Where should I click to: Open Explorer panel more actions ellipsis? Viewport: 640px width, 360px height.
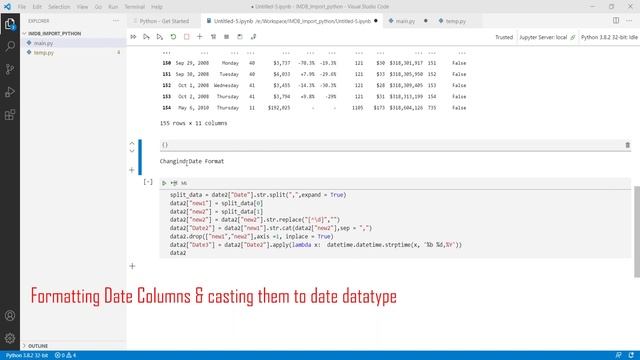(x=116, y=21)
